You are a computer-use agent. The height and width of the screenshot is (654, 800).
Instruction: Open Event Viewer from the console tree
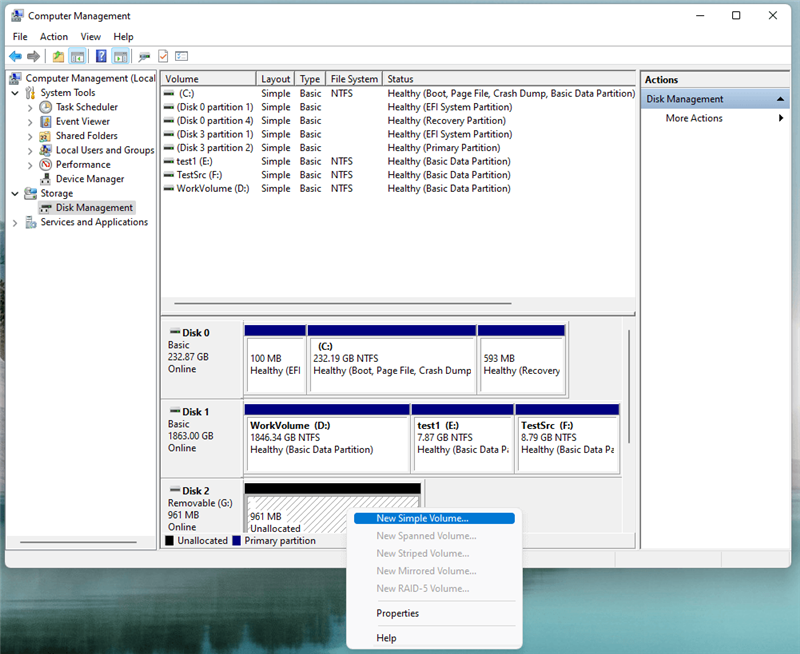point(45,121)
